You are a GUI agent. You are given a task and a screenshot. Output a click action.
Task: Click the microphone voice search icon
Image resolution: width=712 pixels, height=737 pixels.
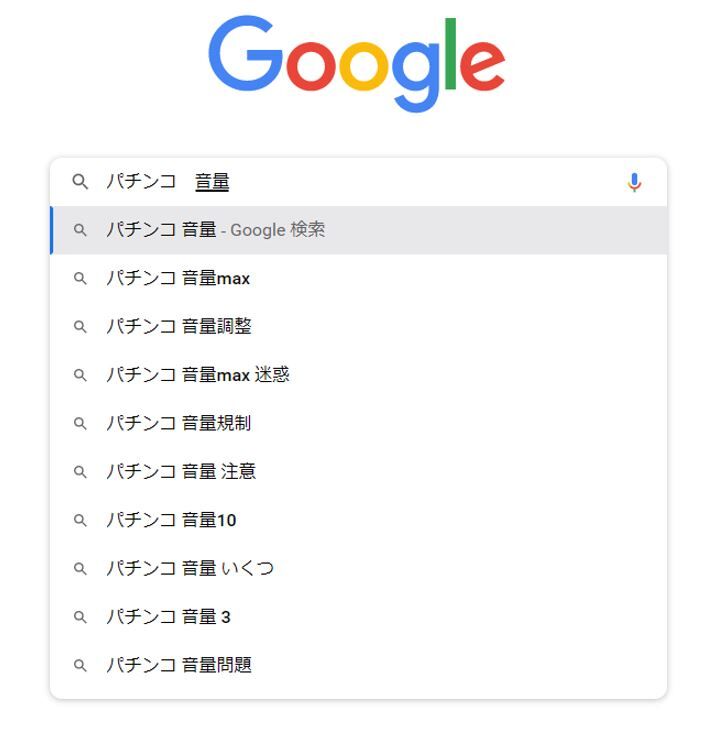point(634,182)
